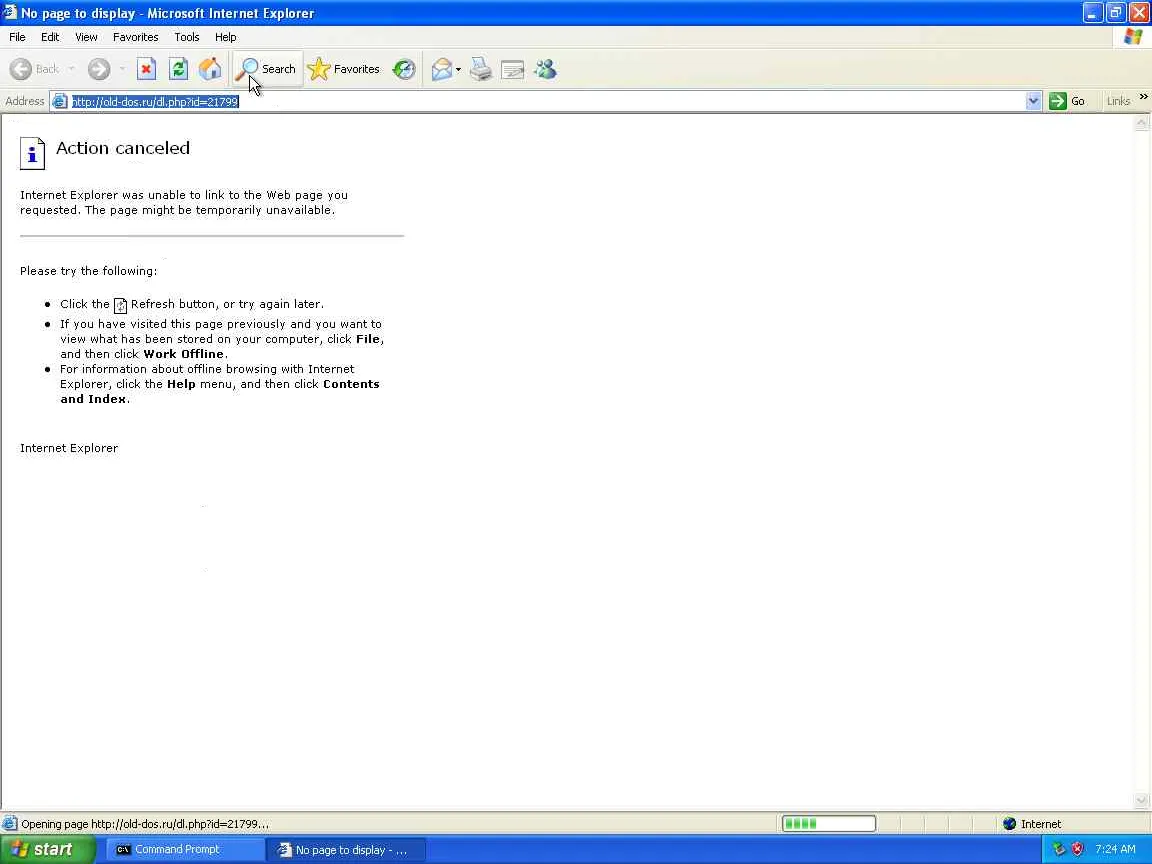Image resolution: width=1152 pixels, height=864 pixels.
Task: Click the Windows flag logo in the menu bar
Action: [1132, 37]
